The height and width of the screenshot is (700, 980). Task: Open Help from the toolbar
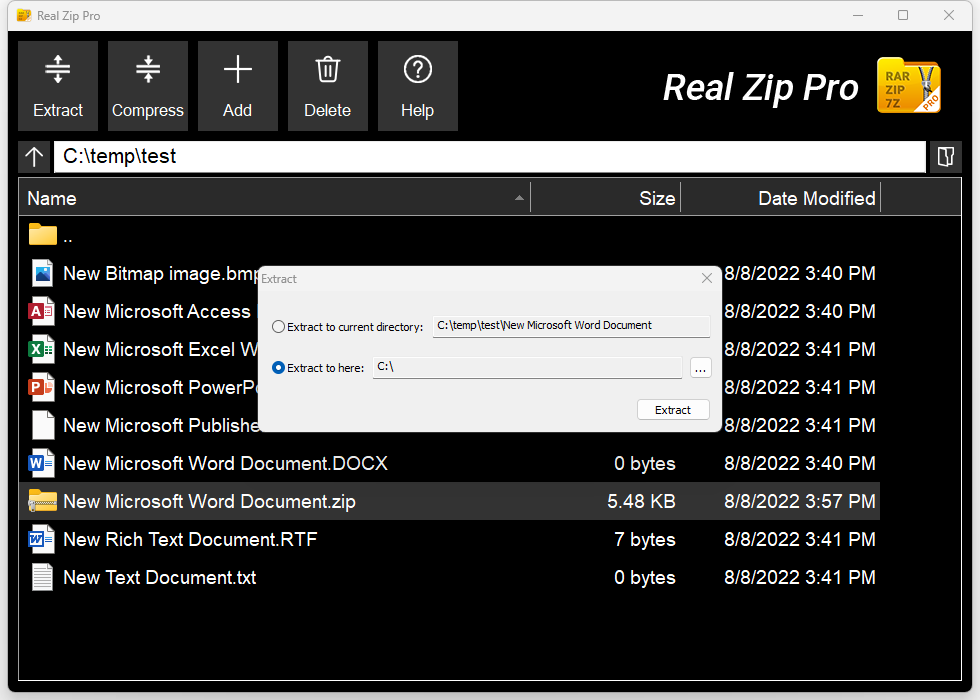tap(418, 86)
